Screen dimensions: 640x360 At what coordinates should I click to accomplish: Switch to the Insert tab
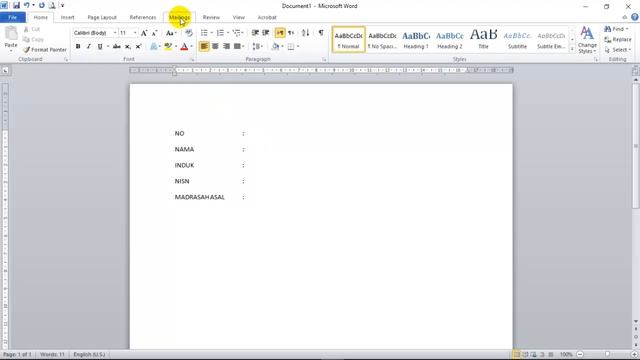[x=67, y=17]
